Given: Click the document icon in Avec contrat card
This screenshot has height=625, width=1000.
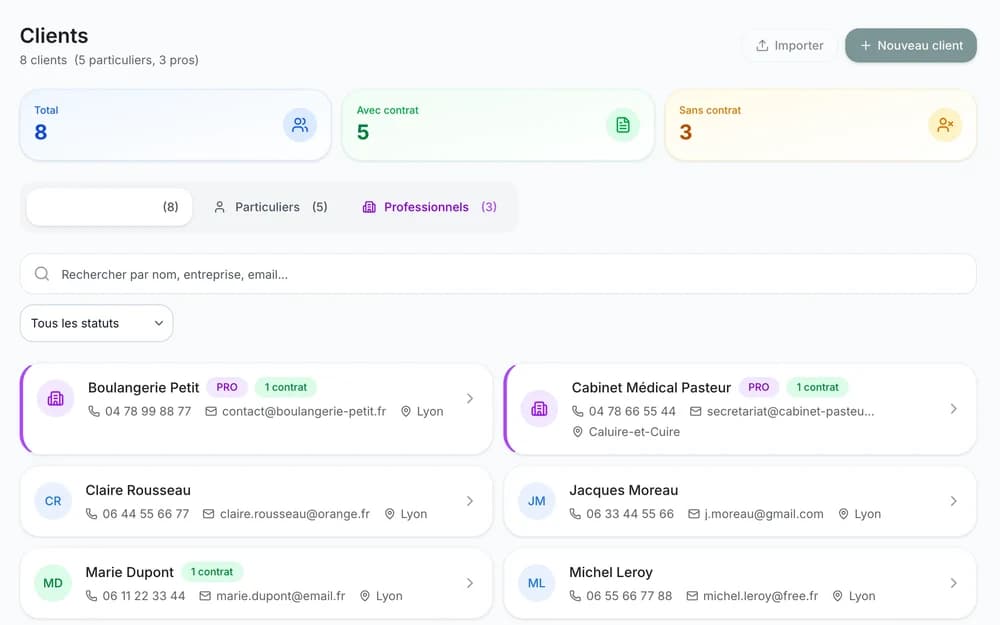Looking at the screenshot, I should 622,125.
